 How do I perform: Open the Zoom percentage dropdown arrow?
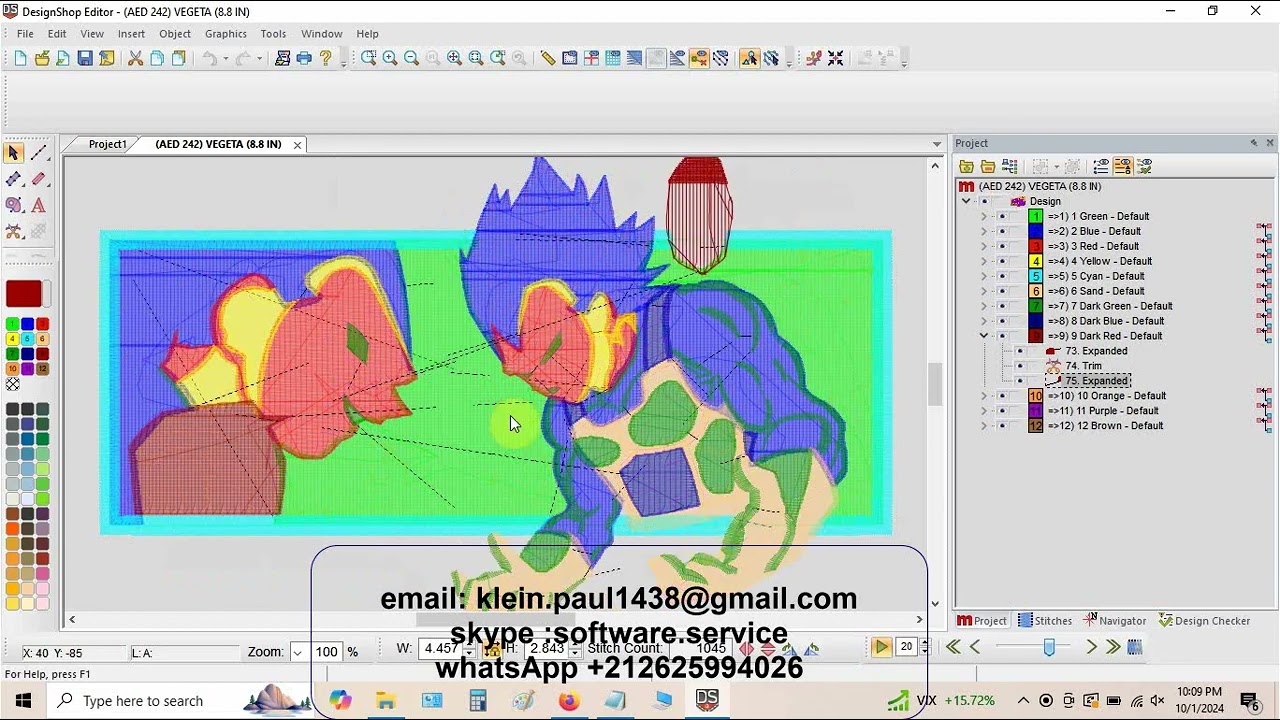pos(298,652)
